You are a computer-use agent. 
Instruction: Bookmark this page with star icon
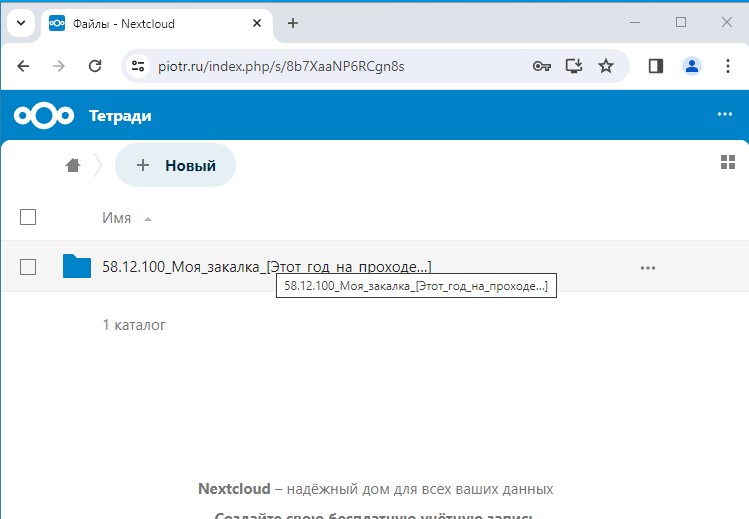click(x=606, y=66)
